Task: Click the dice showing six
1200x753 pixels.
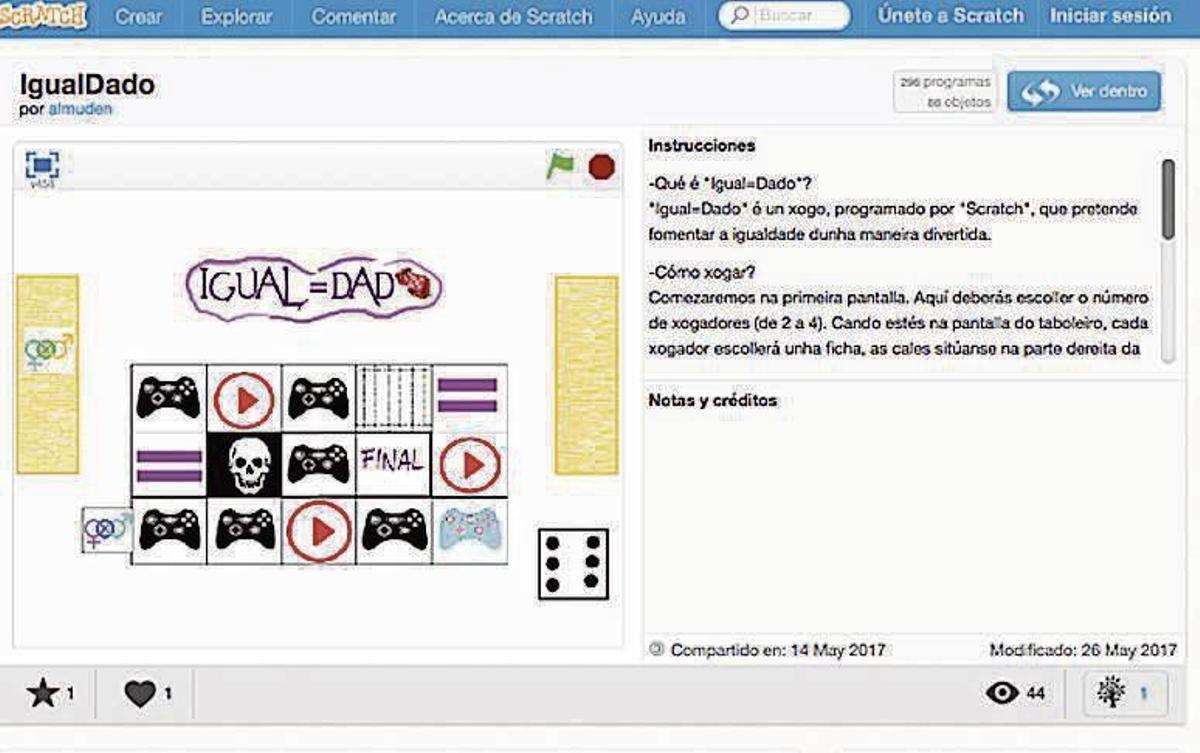Action: [x=573, y=563]
